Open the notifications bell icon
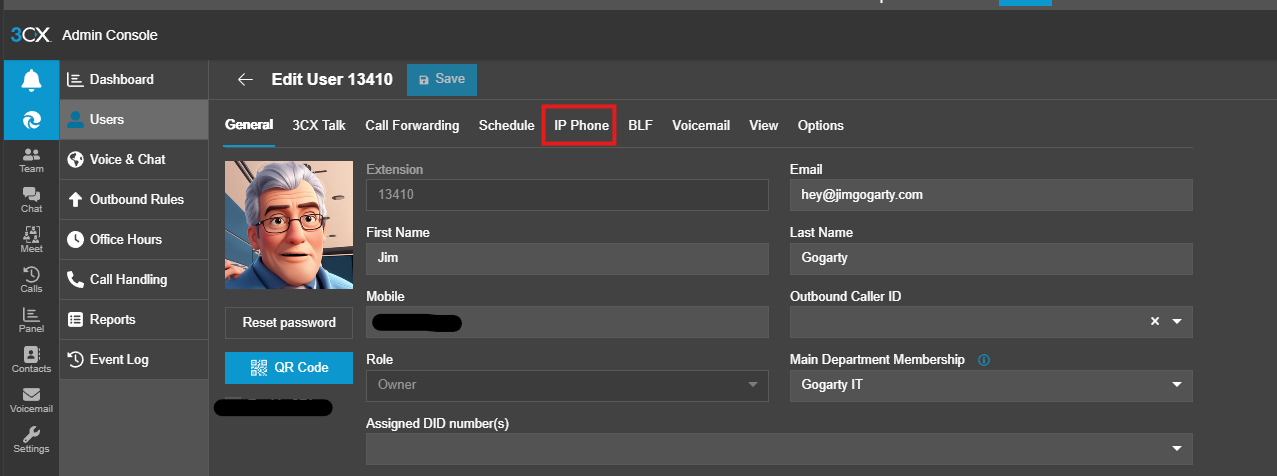 pyautogui.click(x=31, y=80)
